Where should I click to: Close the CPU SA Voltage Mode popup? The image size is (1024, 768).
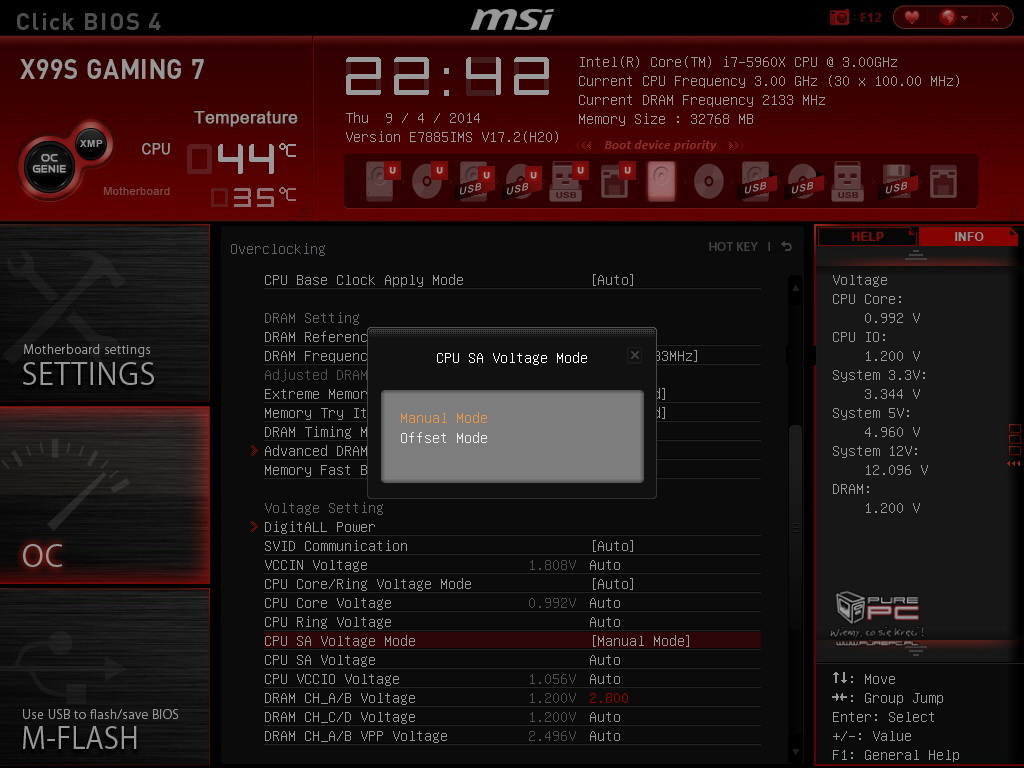click(x=634, y=355)
